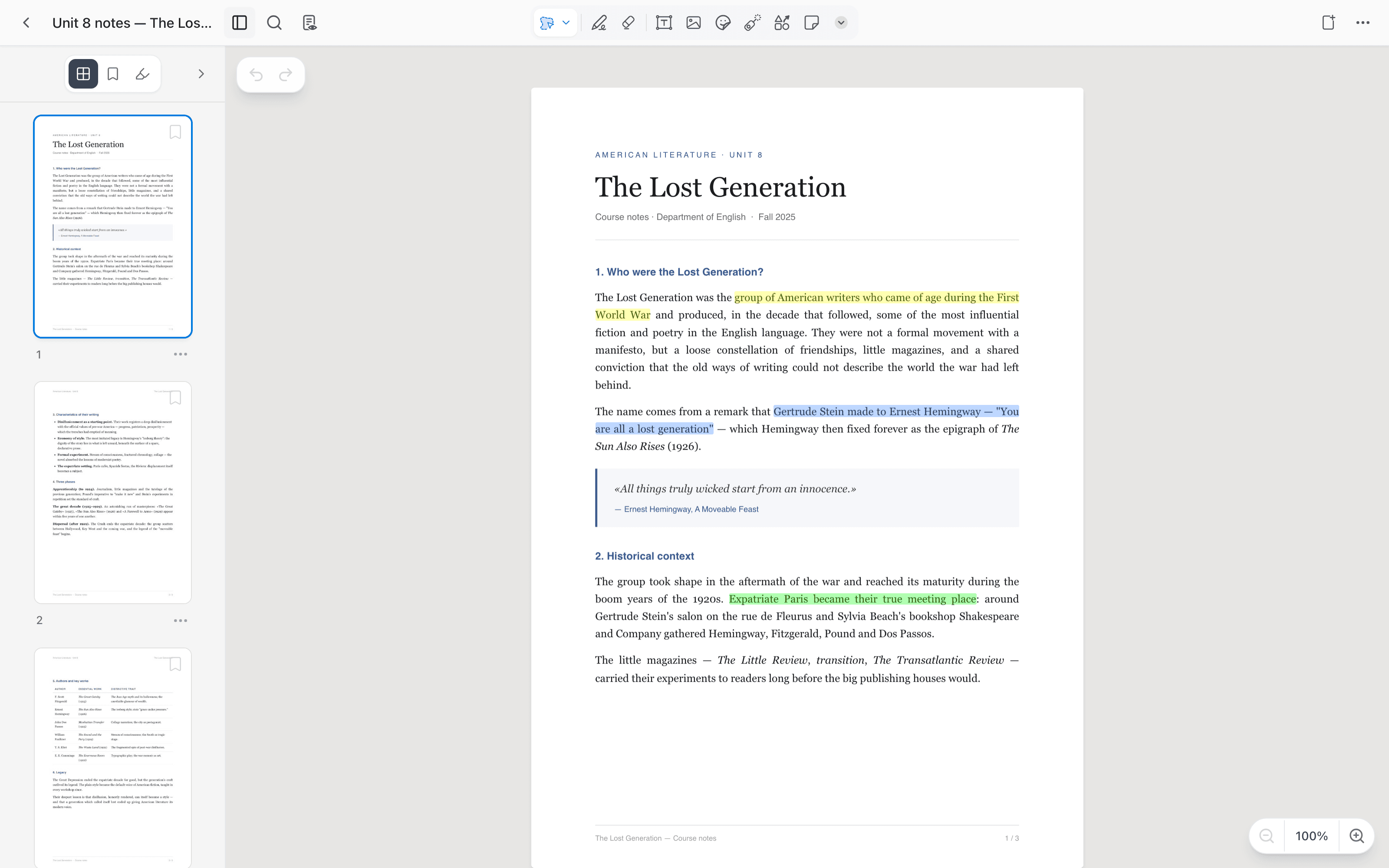Open the search magnifier
Image resolution: width=1389 pixels, height=868 pixels.
(274, 23)
